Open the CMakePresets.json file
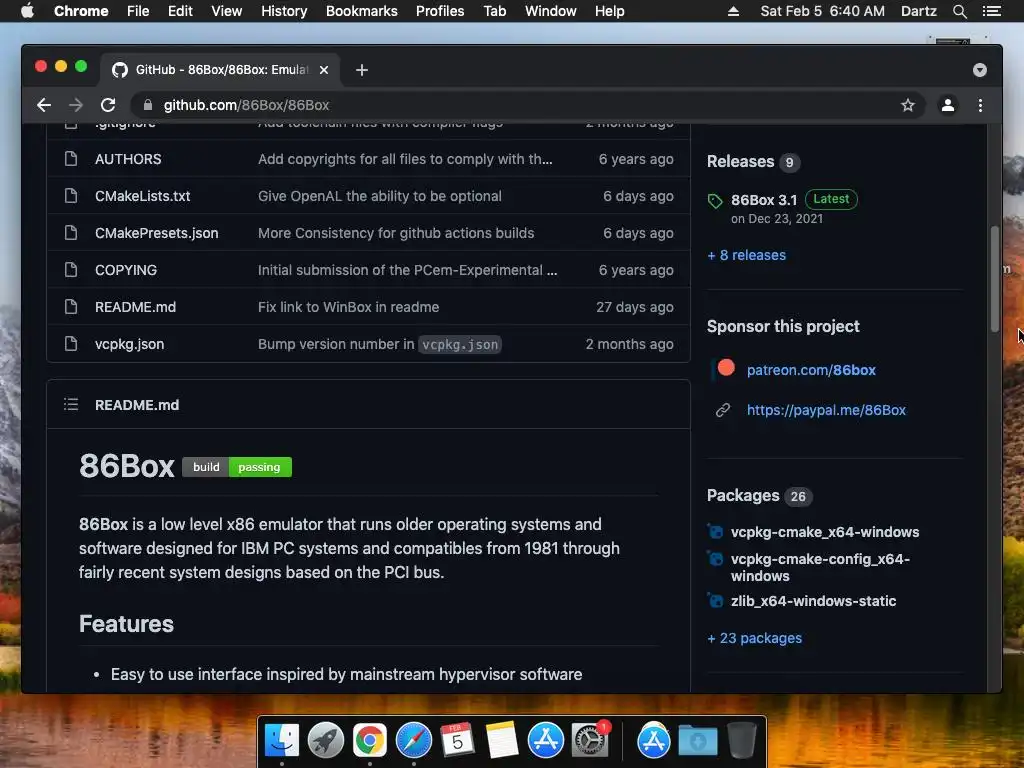 (x=157, y=233)
